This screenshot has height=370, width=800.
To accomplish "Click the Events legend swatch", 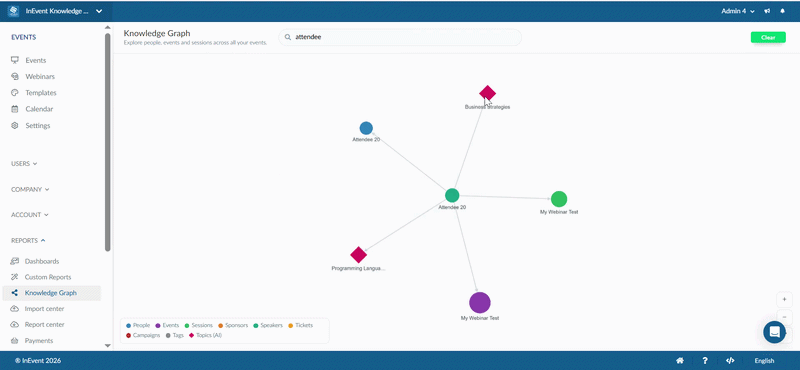I will tap(158, 326).
